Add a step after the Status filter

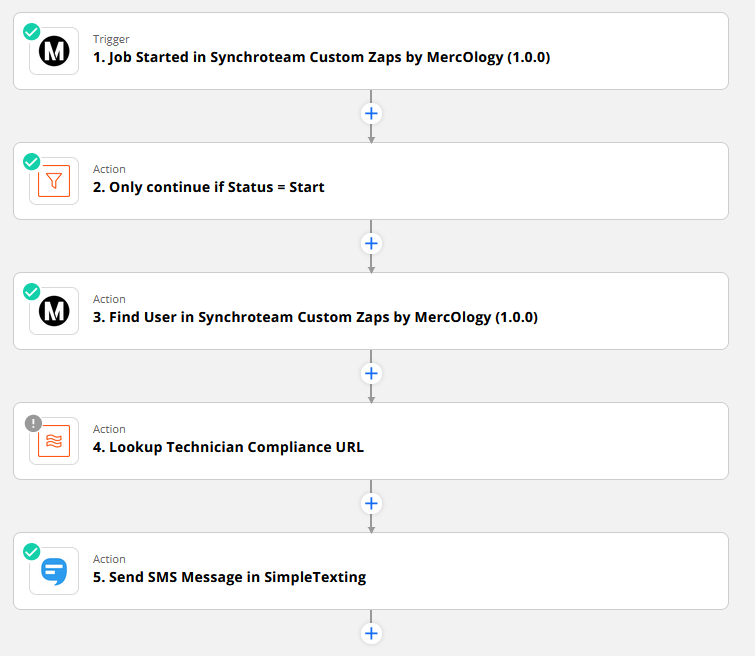tap(371, 244)
